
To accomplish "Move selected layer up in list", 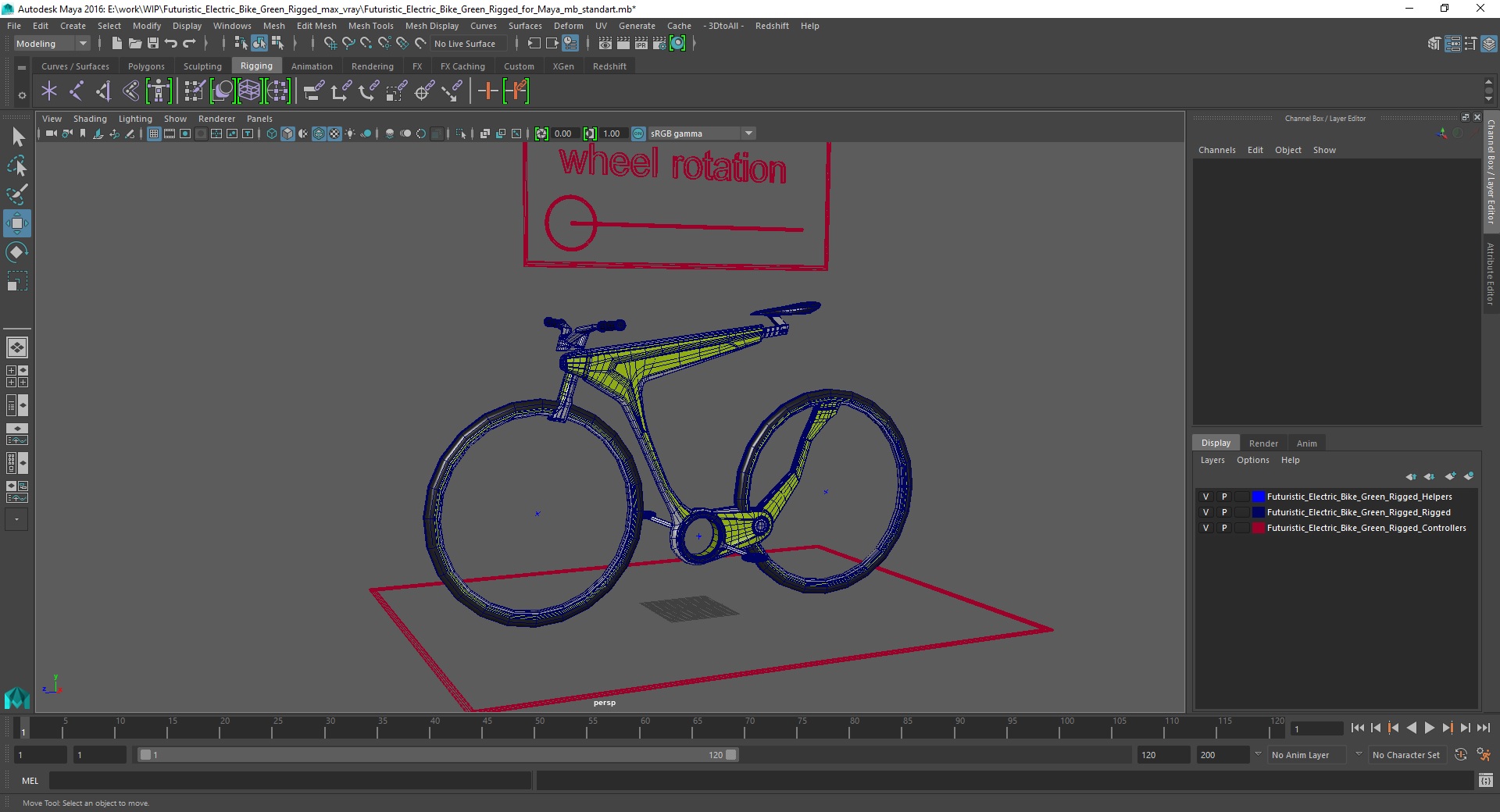I will click(1411, 476).
